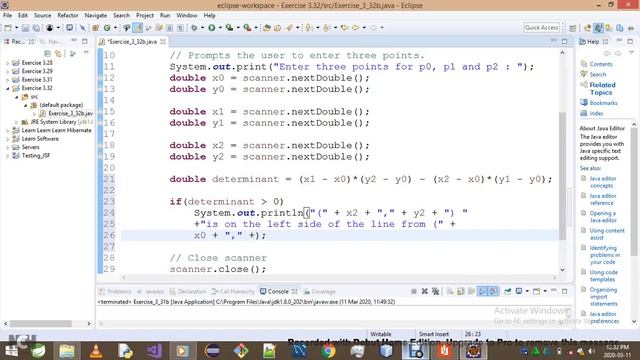Run the program with green Run button

[211, 28]
